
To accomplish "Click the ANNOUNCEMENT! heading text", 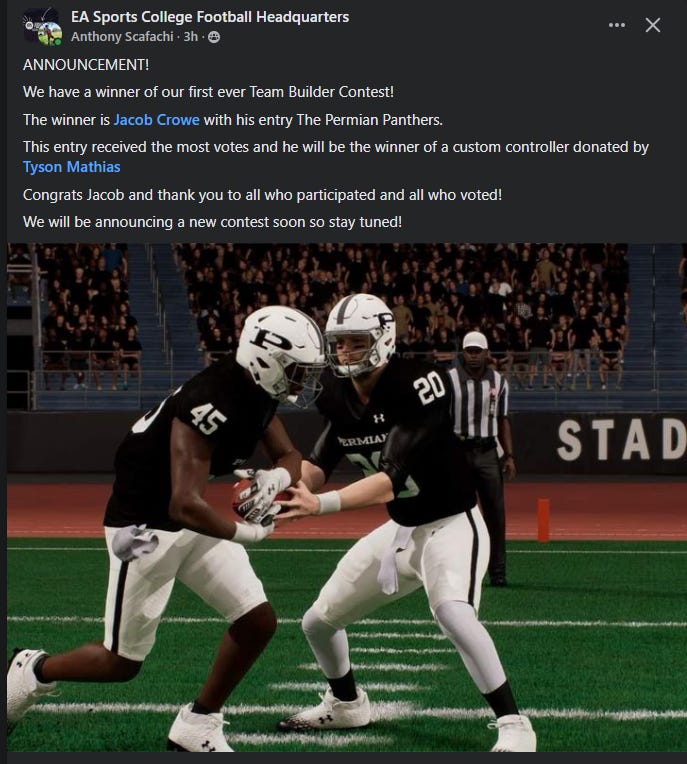I will coord(86,64).
